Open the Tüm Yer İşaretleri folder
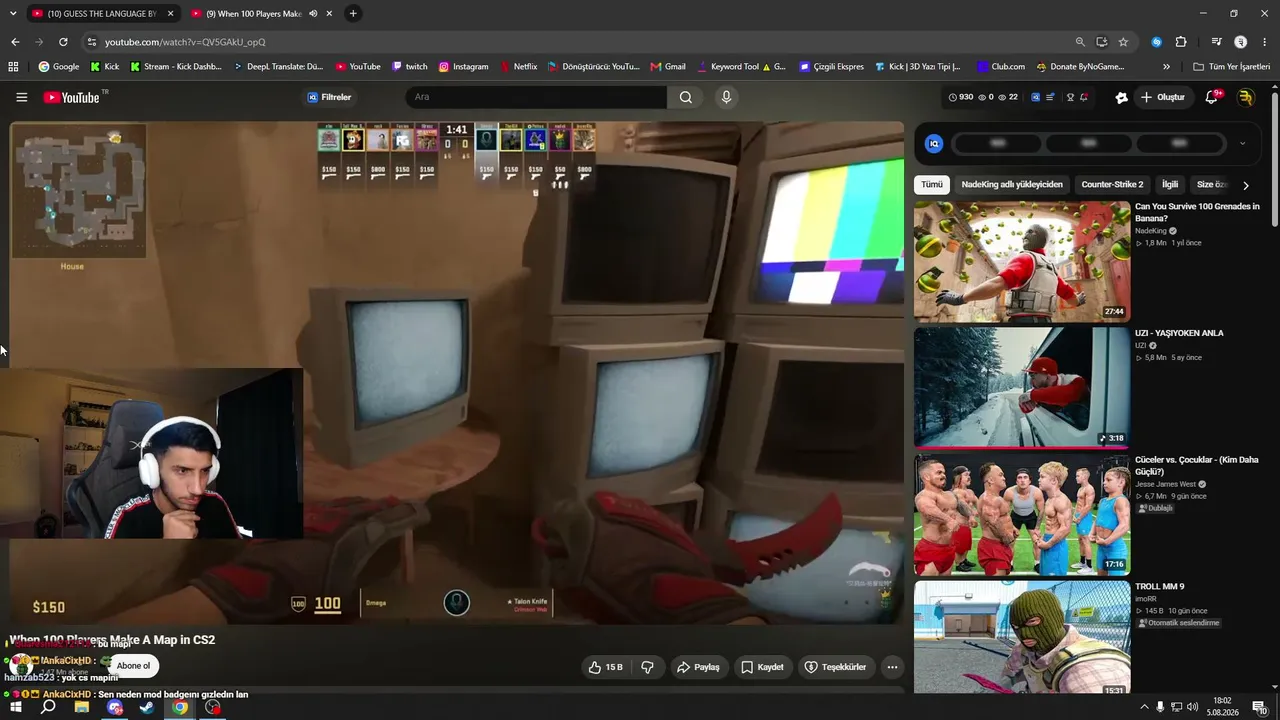 1231,67
